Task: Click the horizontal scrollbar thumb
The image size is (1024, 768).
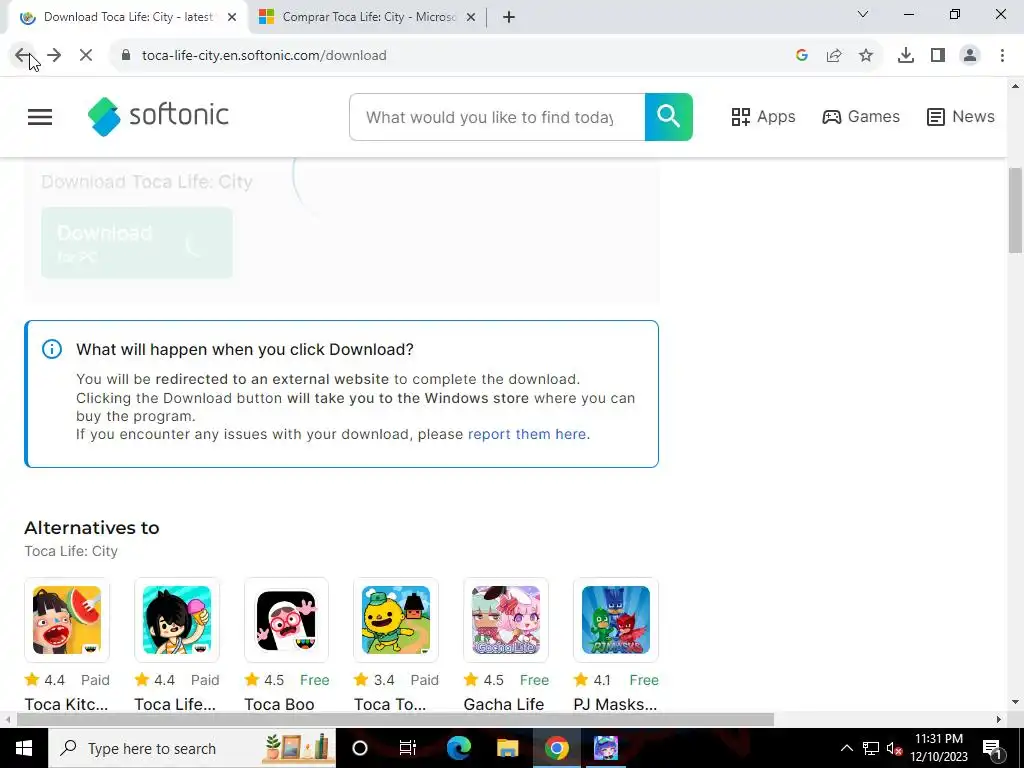Action: tap(395, 720)
